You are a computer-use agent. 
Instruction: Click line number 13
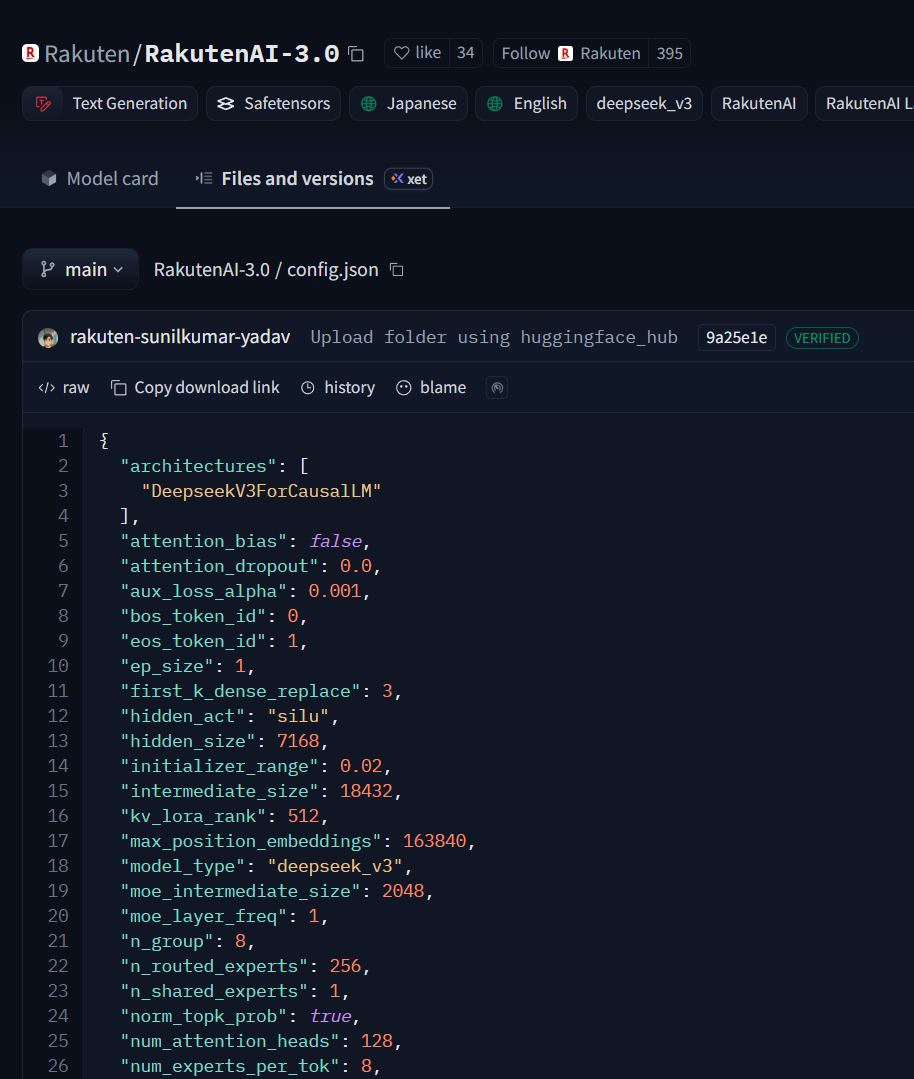tap(58, 741)
